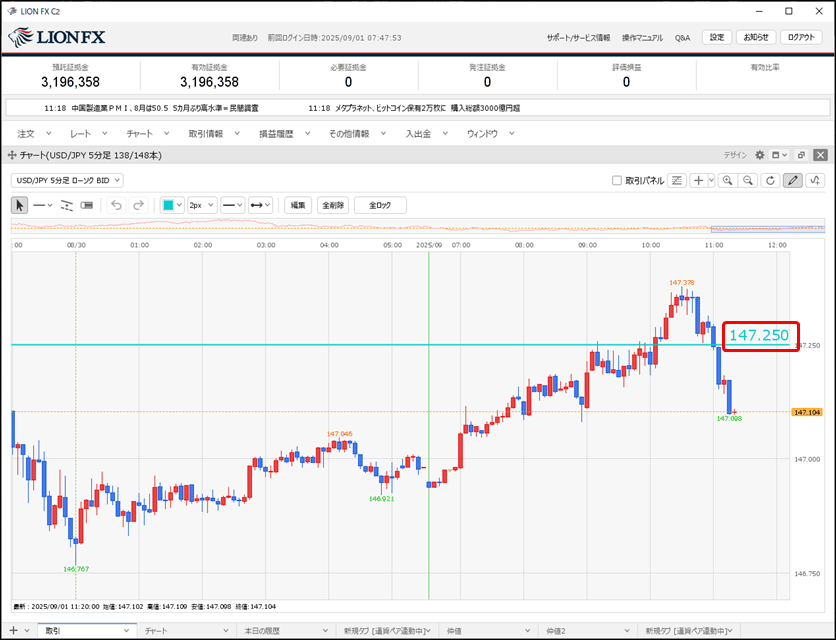Select the arrow pointer drawing tool
This screenshot has width=836, height=640.
(20, 205)
